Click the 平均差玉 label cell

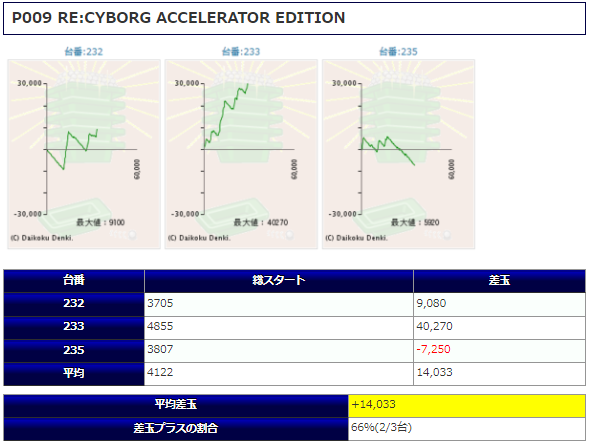176,406
